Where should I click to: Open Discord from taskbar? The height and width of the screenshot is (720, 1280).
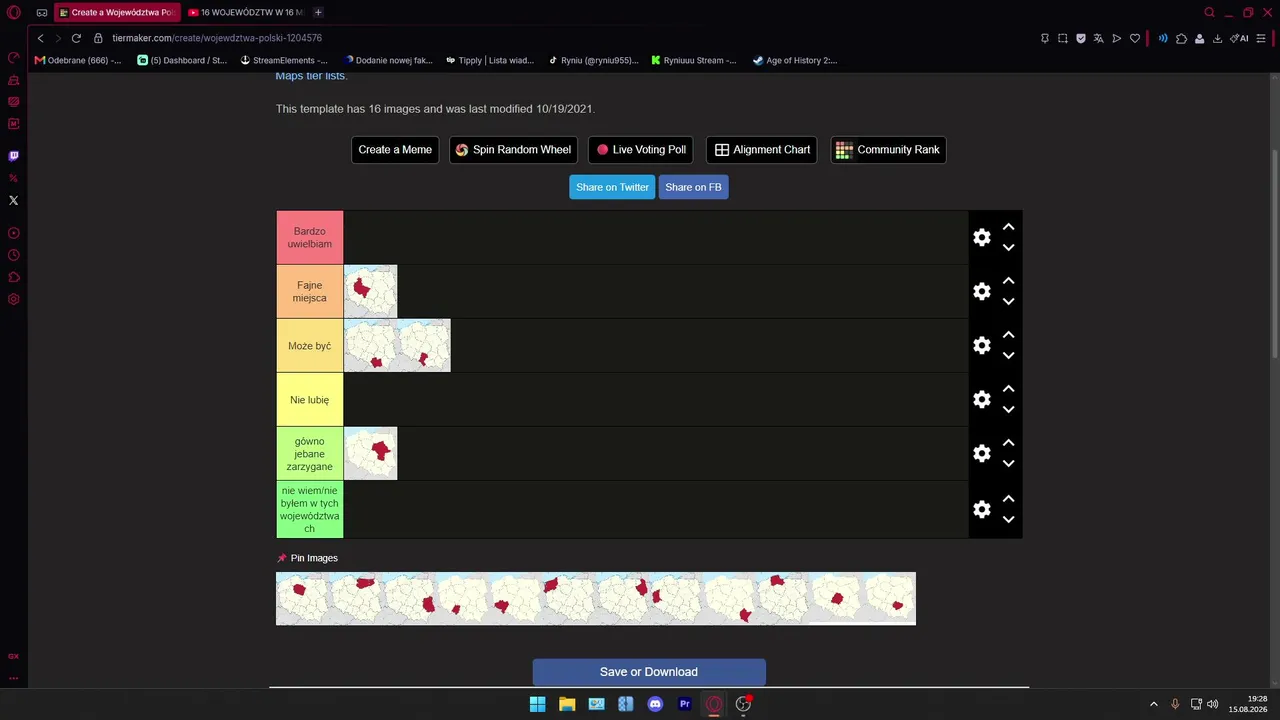(655, 704)
